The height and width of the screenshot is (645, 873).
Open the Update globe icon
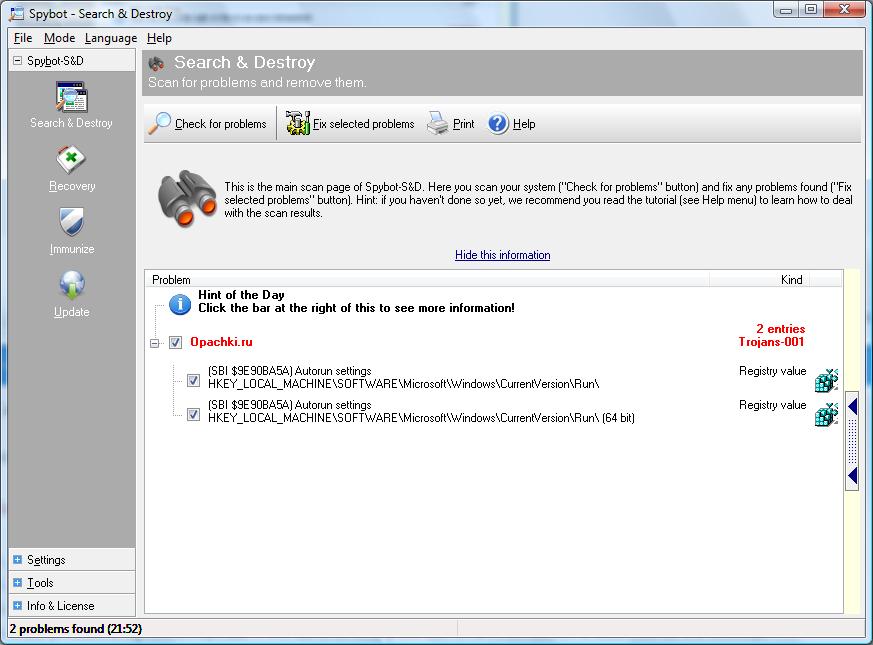[72, 285]
